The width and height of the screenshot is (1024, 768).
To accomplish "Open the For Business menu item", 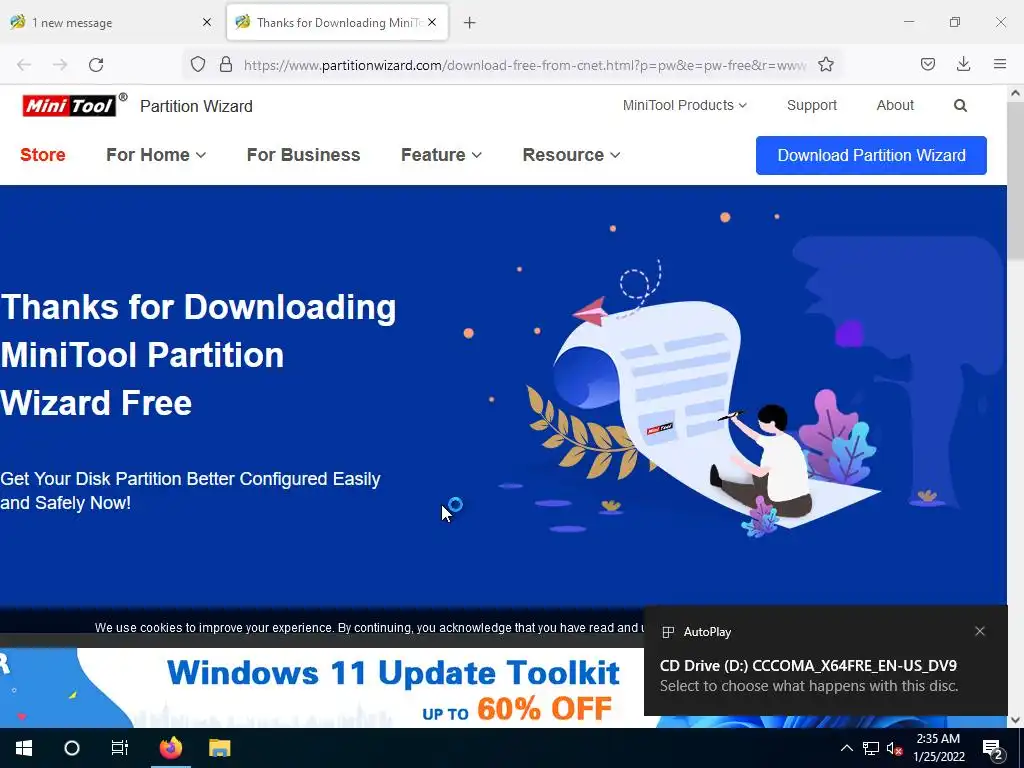I will 304,155.
